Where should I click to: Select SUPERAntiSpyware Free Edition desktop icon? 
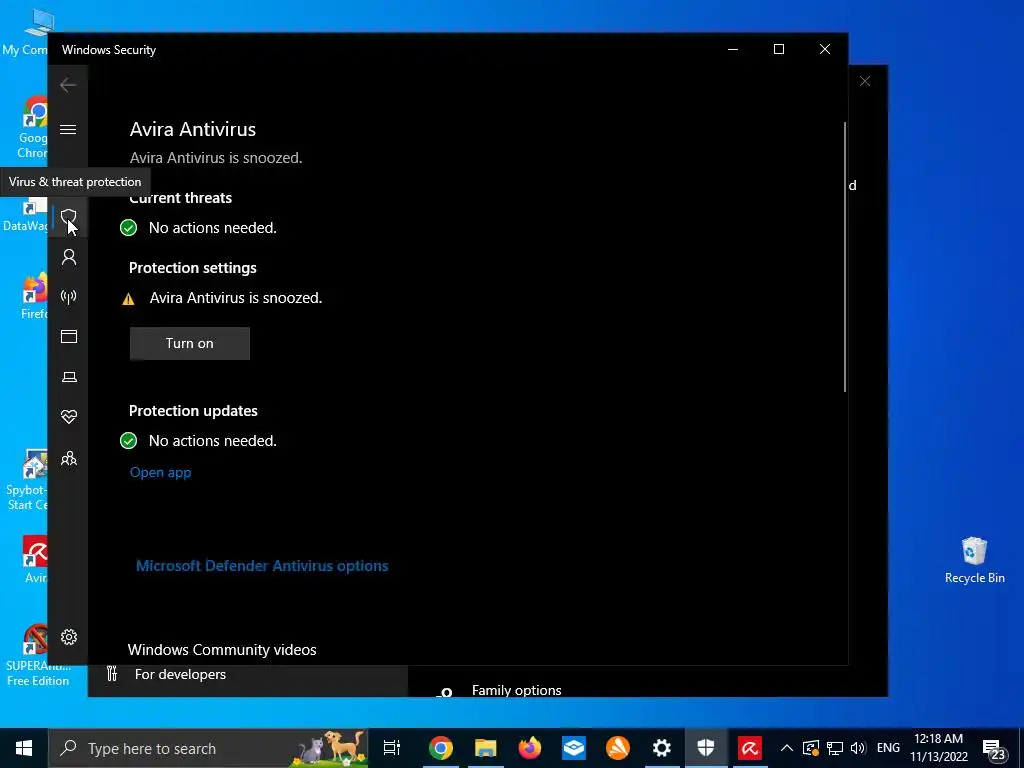[x=38, y=655]
